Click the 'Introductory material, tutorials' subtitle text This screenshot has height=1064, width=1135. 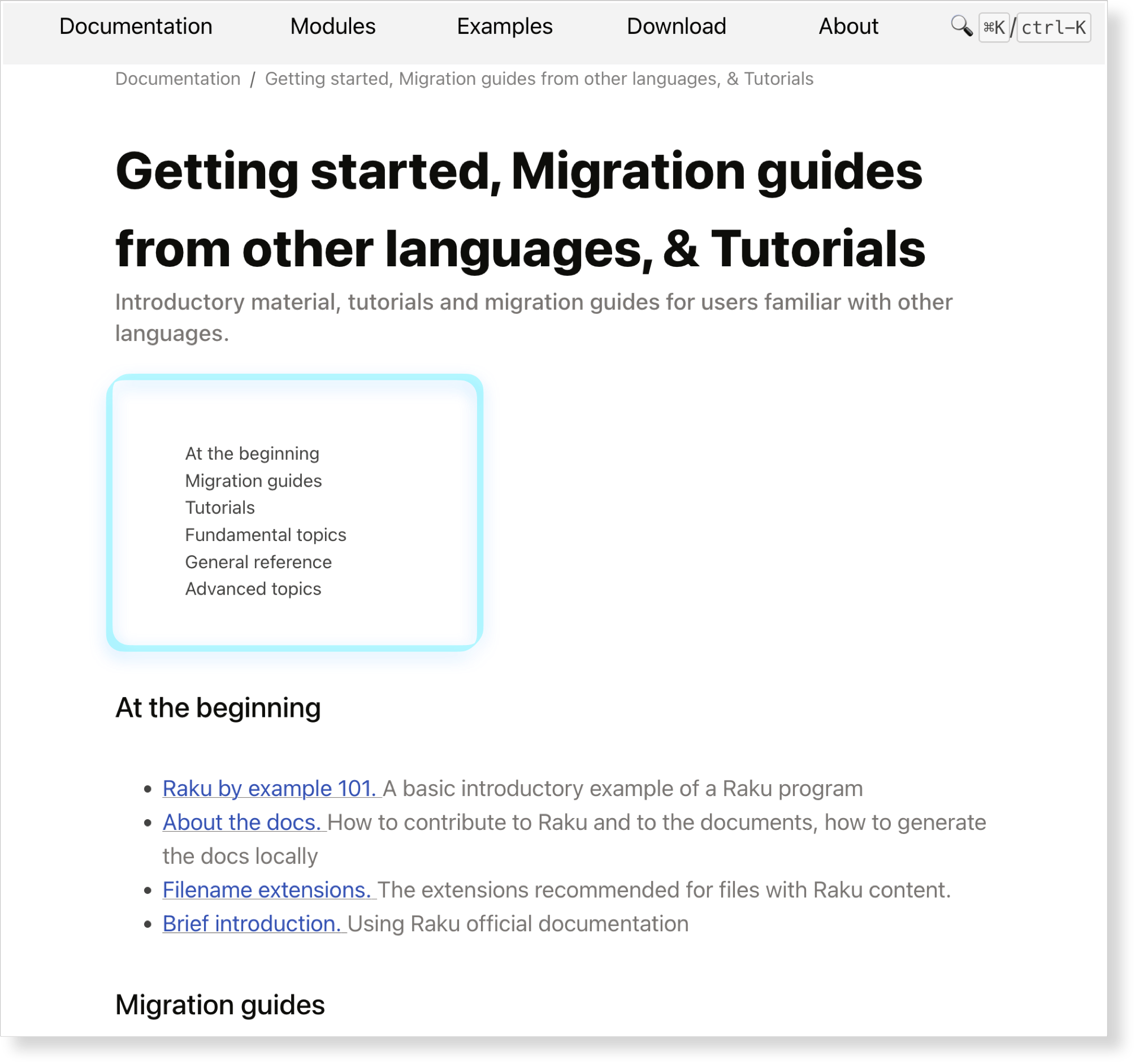coord(534,318)
